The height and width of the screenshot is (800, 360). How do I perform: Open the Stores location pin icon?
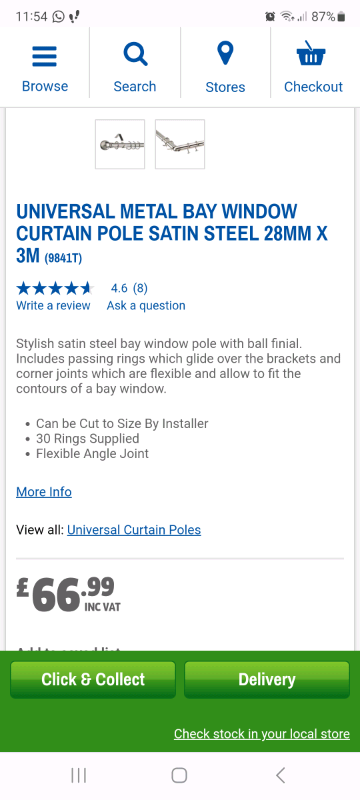225,54
